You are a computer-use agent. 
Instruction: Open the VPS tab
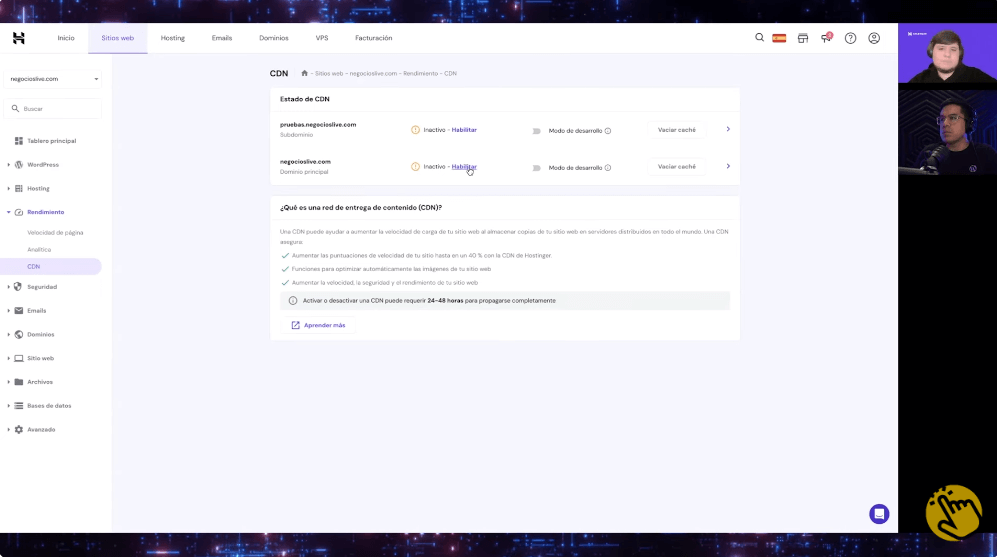322,38
